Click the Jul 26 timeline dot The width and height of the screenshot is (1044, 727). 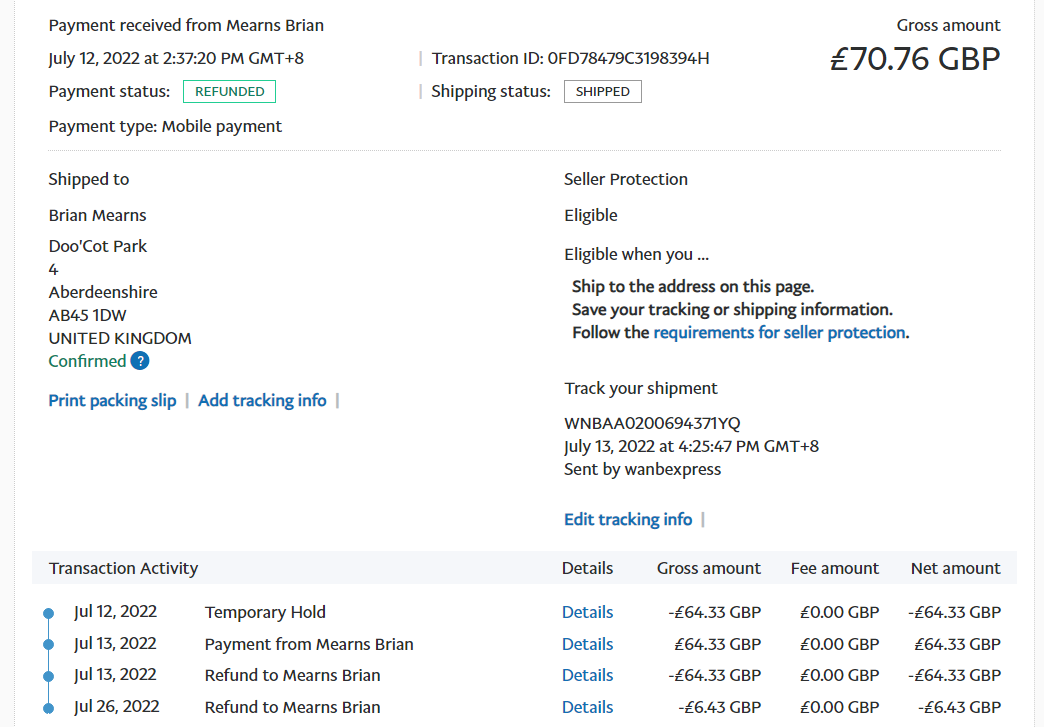click(48, 707)
